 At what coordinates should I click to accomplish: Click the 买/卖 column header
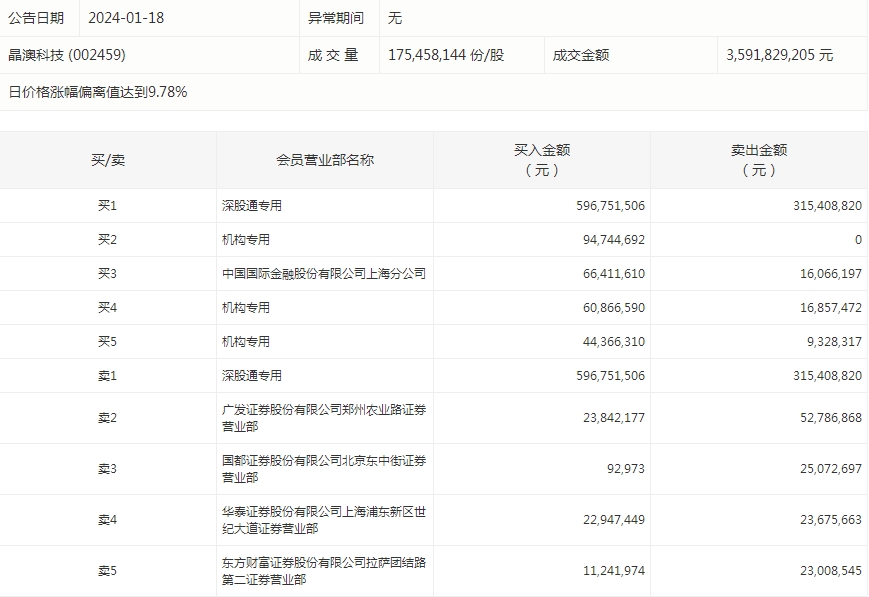coord(108,160)
